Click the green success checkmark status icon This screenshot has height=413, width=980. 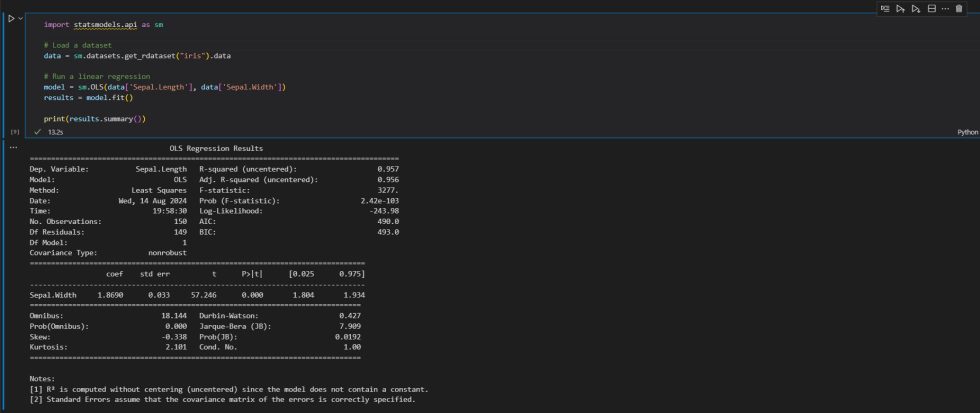pos(37,131)
